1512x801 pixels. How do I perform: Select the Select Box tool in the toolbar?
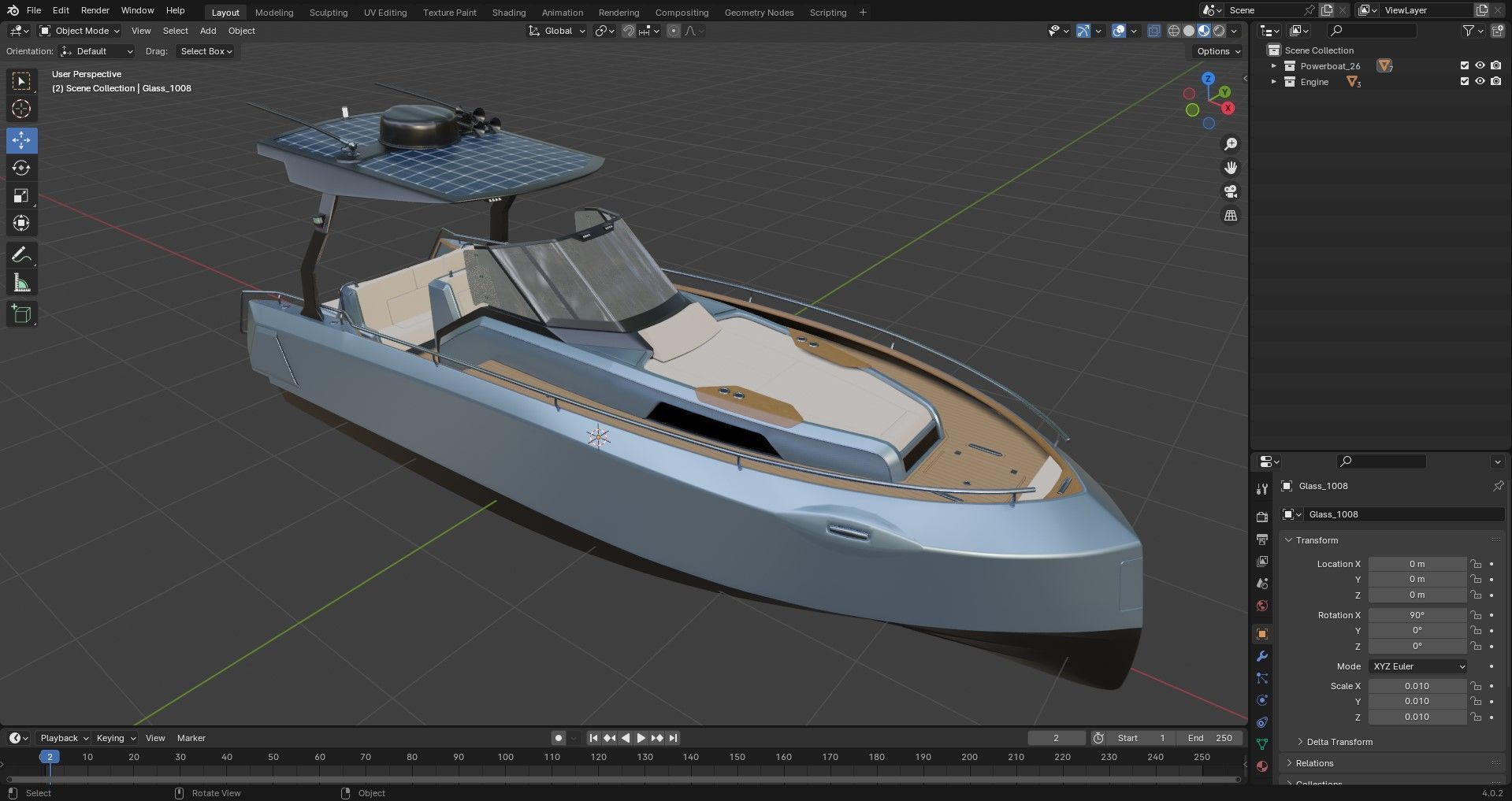pyautogui.click(x=21, y=81)
